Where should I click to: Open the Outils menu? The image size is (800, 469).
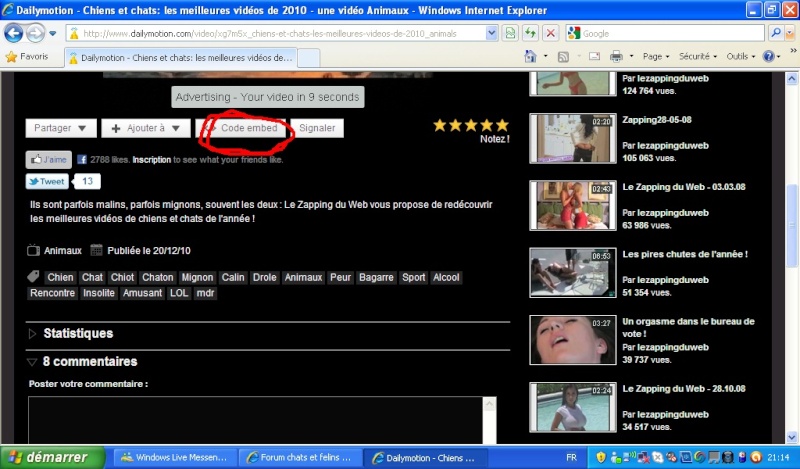coord(740,57)
